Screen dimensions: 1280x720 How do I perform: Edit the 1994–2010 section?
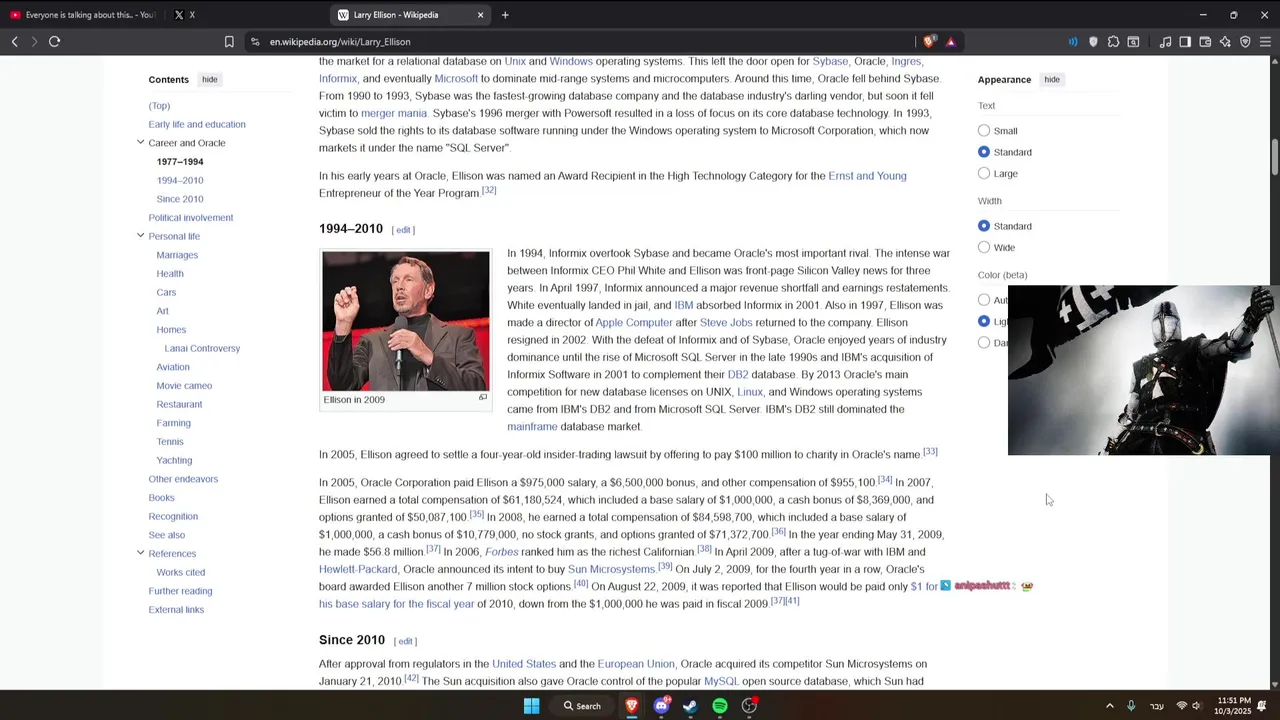pyautogui.click(x=403, y=230)
